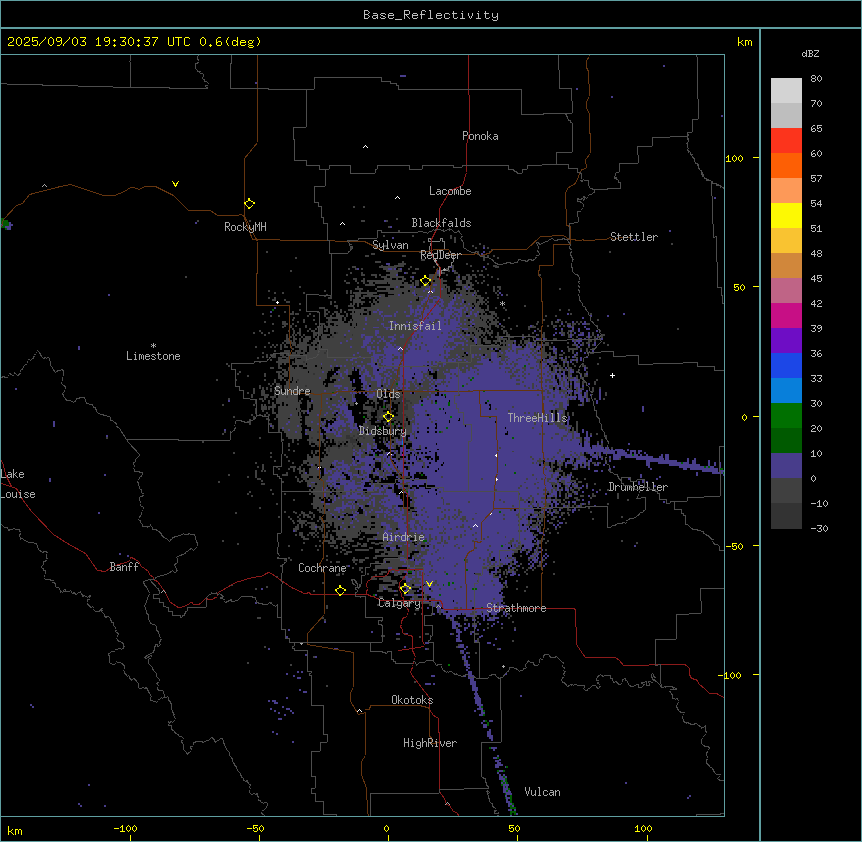Click the RockyMH label

[245, 227]
